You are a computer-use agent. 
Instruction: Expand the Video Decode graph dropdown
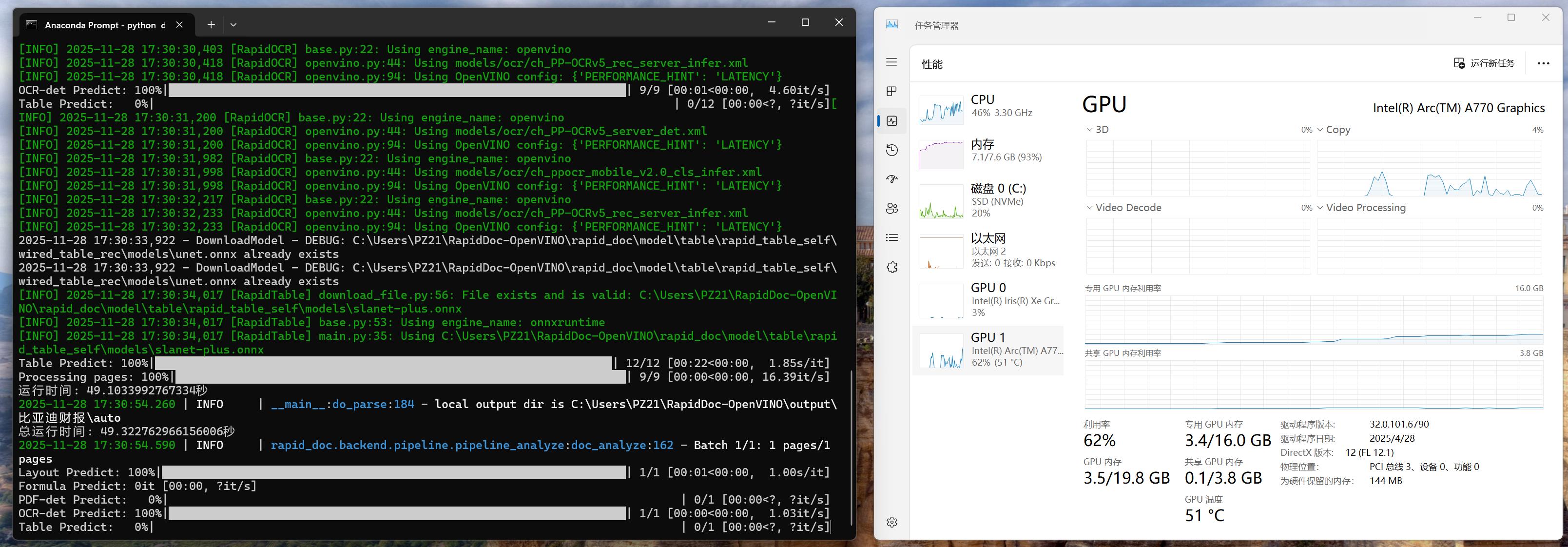pos(1089,208)
